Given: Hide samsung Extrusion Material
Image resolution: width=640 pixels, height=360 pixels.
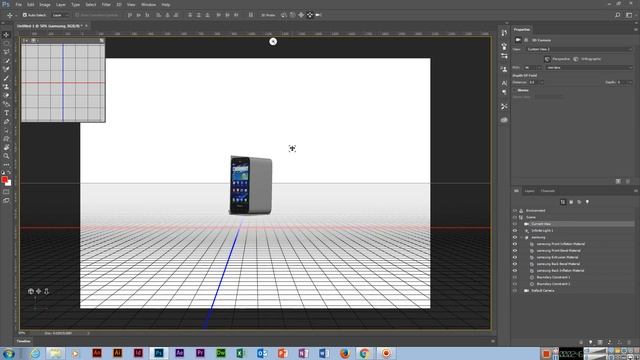Looking at the screenshot, I should (514, 257).
